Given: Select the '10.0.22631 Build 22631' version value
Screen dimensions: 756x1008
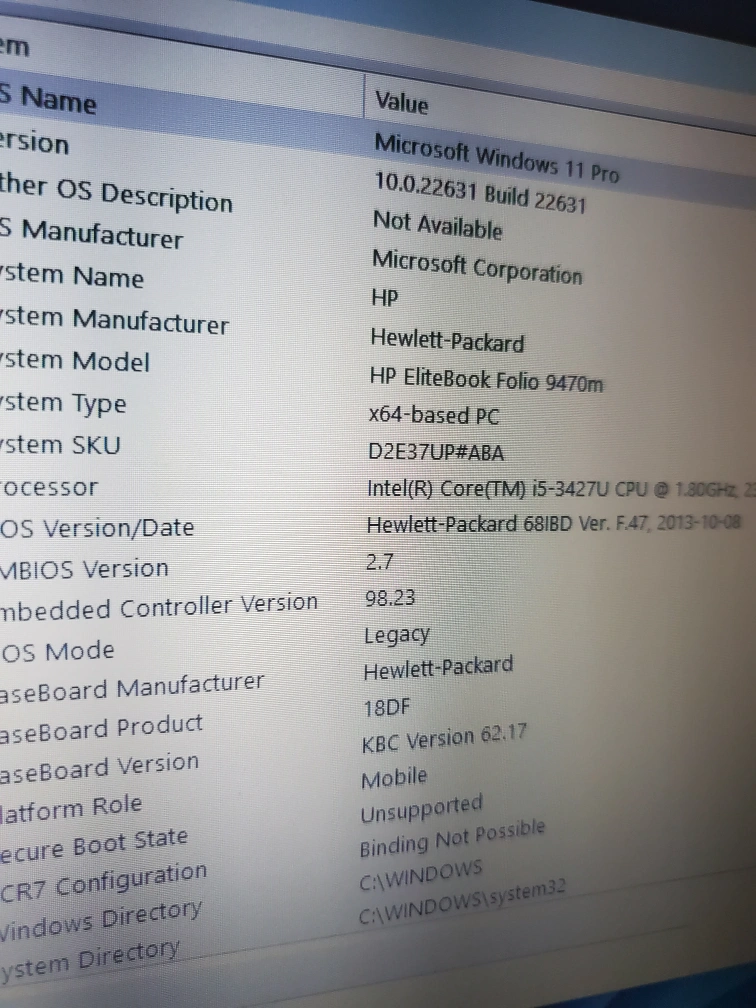Looking at the screenshot, I should [x=480, y=192].
